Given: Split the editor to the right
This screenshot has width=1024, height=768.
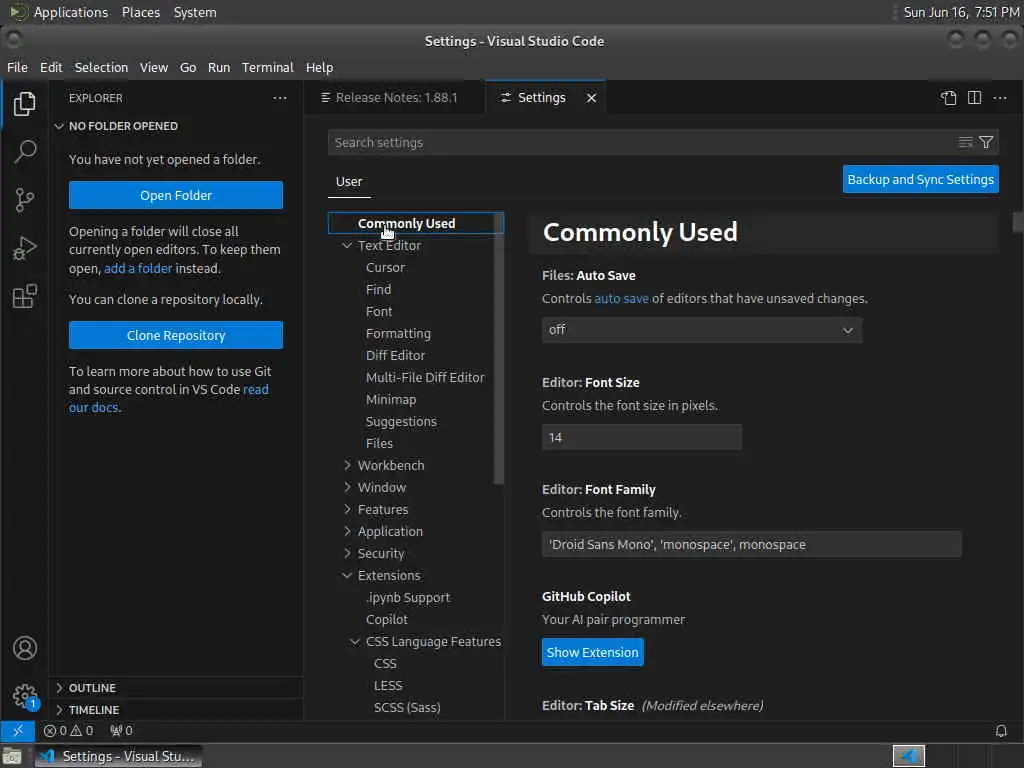Looking at the screenshot, I should [x=974, y=98].
